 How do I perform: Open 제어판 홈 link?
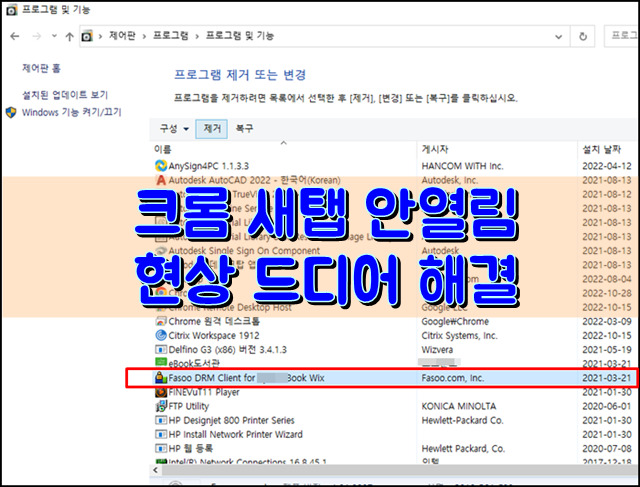41,68
